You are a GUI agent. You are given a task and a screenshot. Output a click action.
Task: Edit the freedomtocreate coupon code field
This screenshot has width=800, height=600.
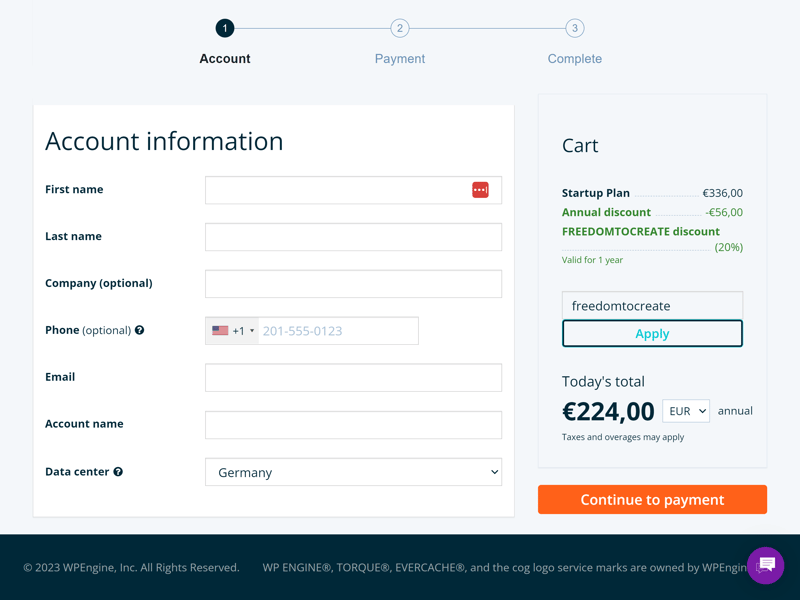click(652, 306)
